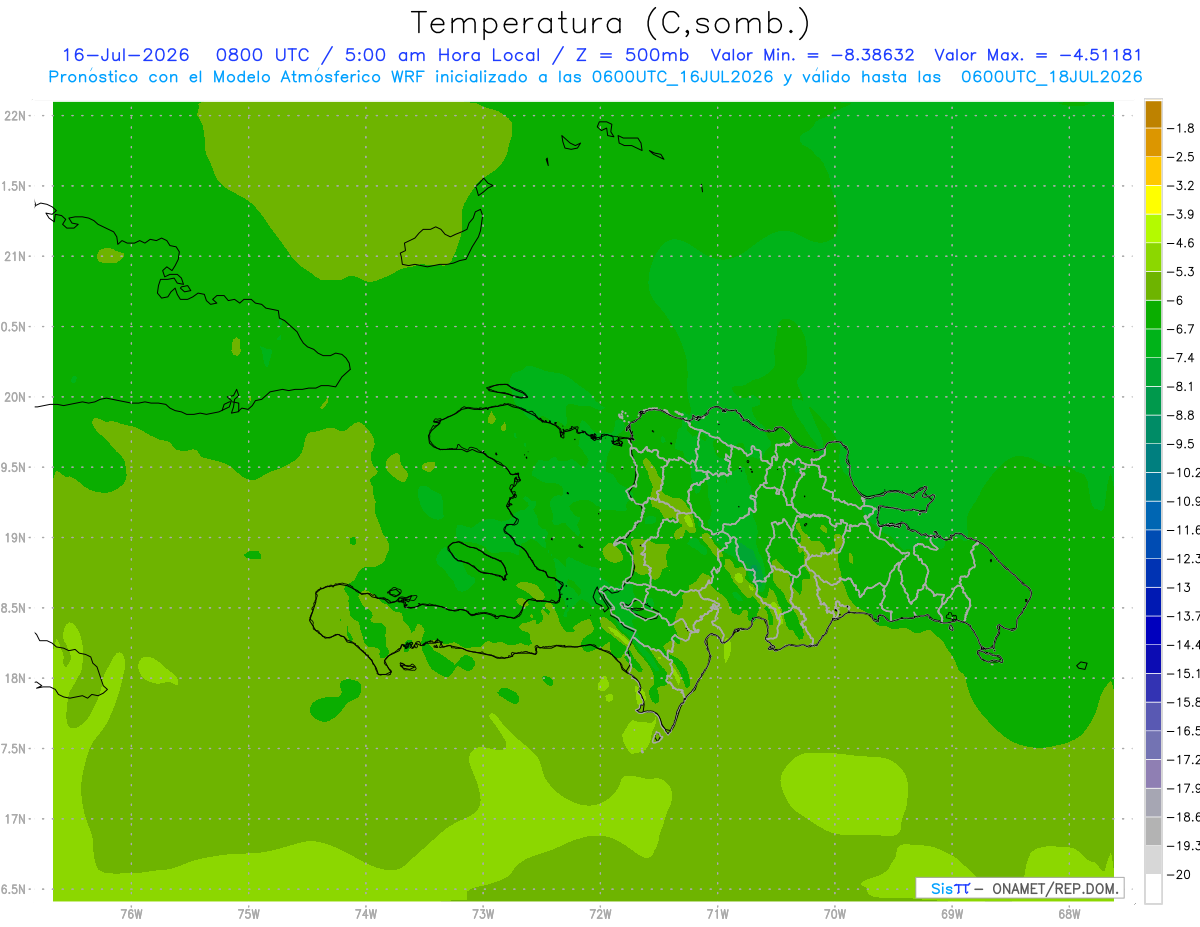The image size is (1200, 927).
Task: Click the "0800 UTC" time text
Action: [263, 55]
